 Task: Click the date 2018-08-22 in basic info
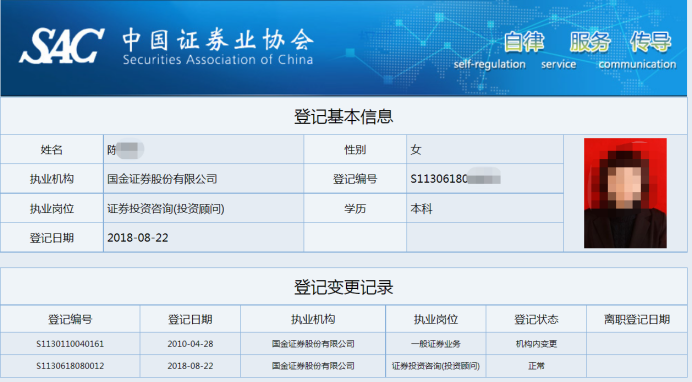point(138,238)
